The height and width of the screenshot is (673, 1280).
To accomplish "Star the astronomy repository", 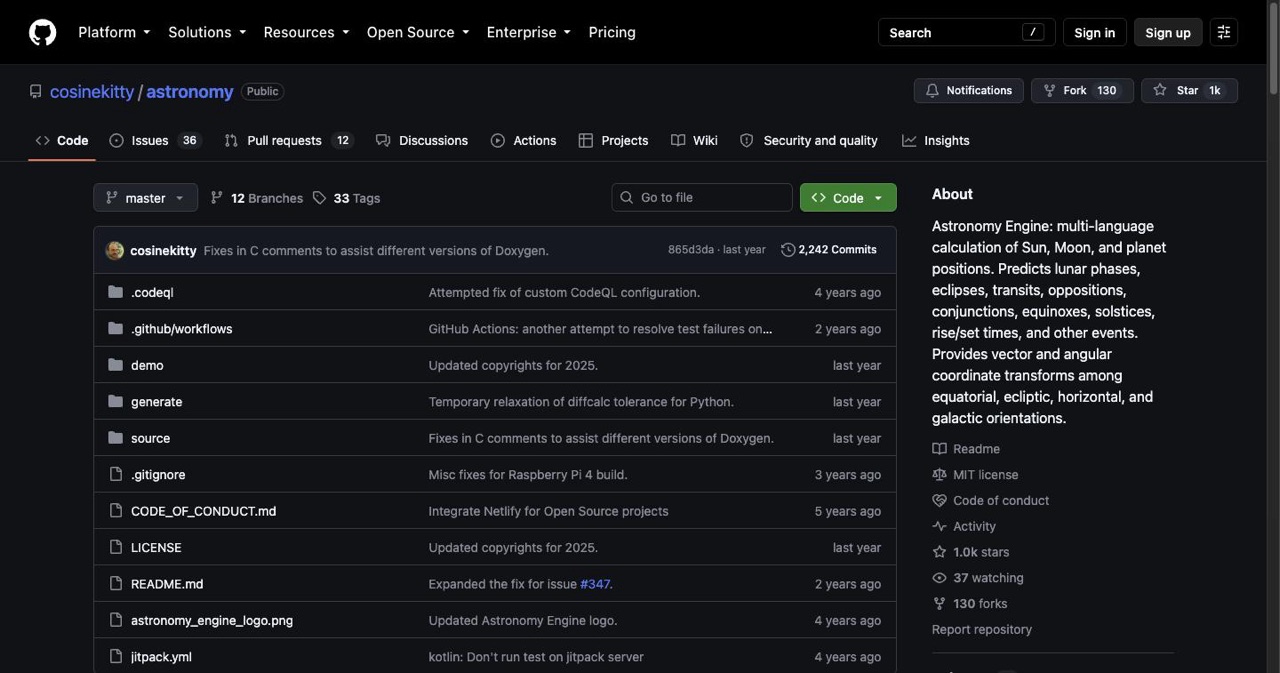I will [1189, 90].
